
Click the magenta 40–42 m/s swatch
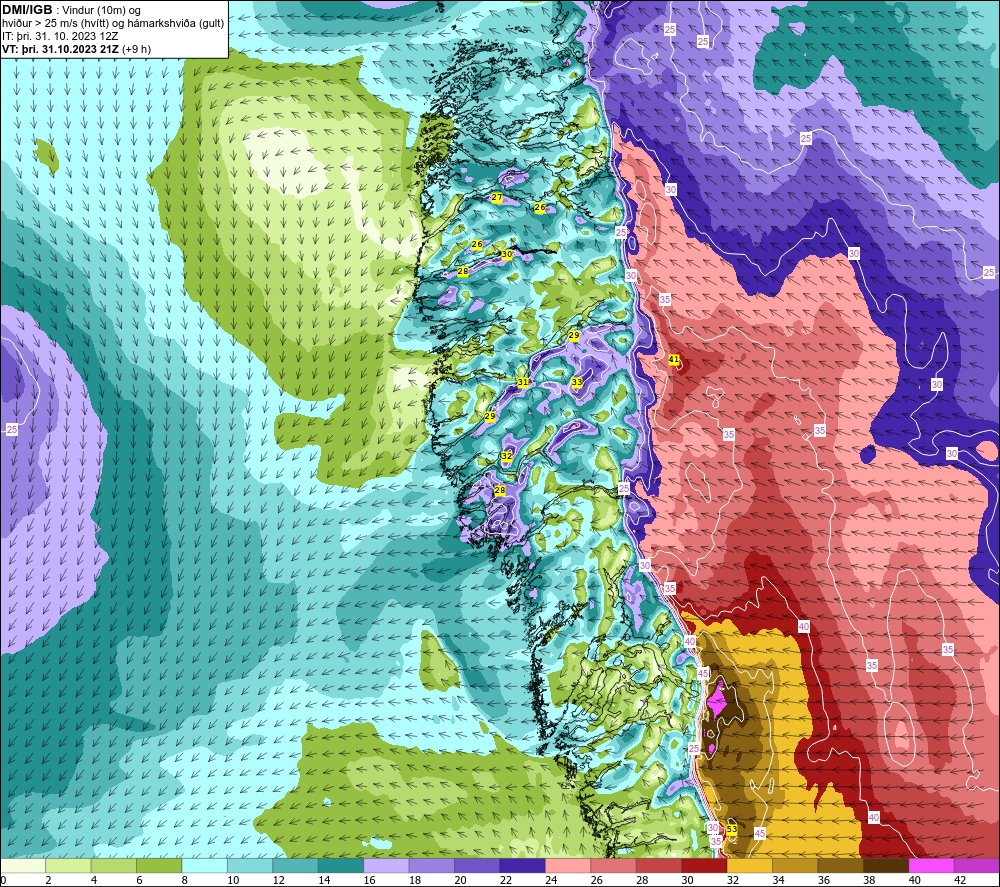point(931,865)
